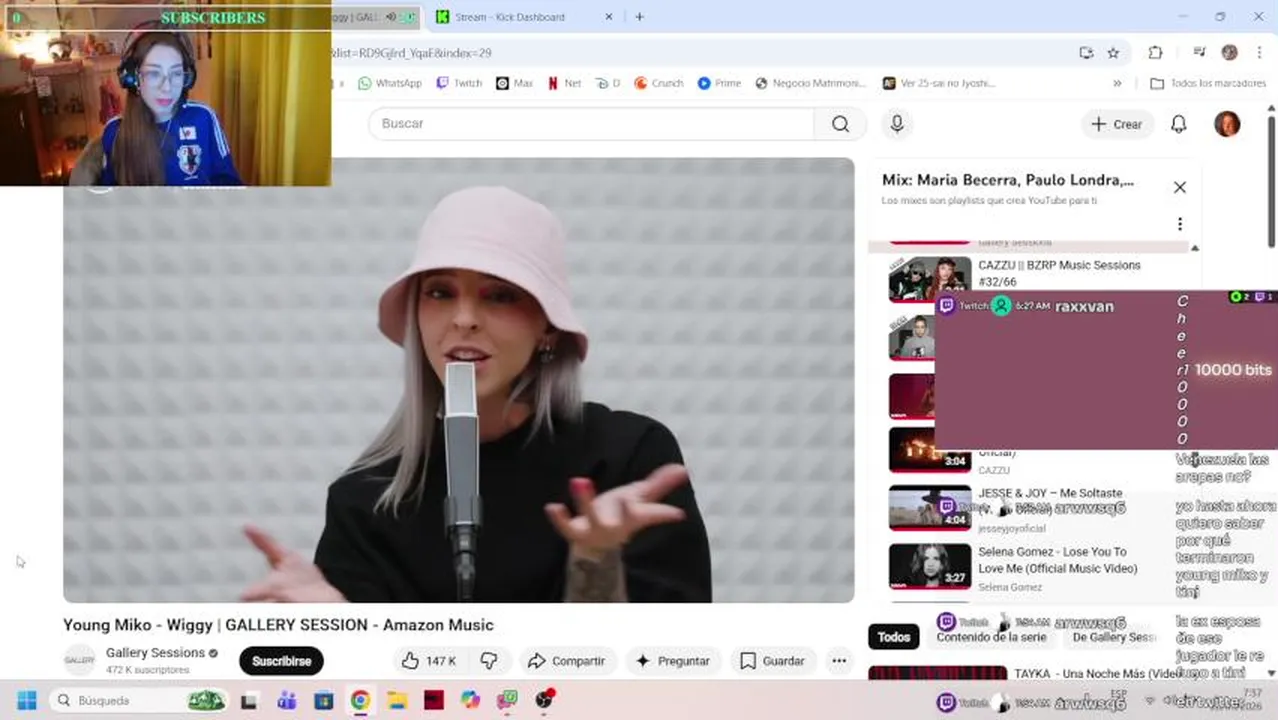Open the OBS taskbar icon
Screen dimensions: 1278x720
click(x=544, y=700)
